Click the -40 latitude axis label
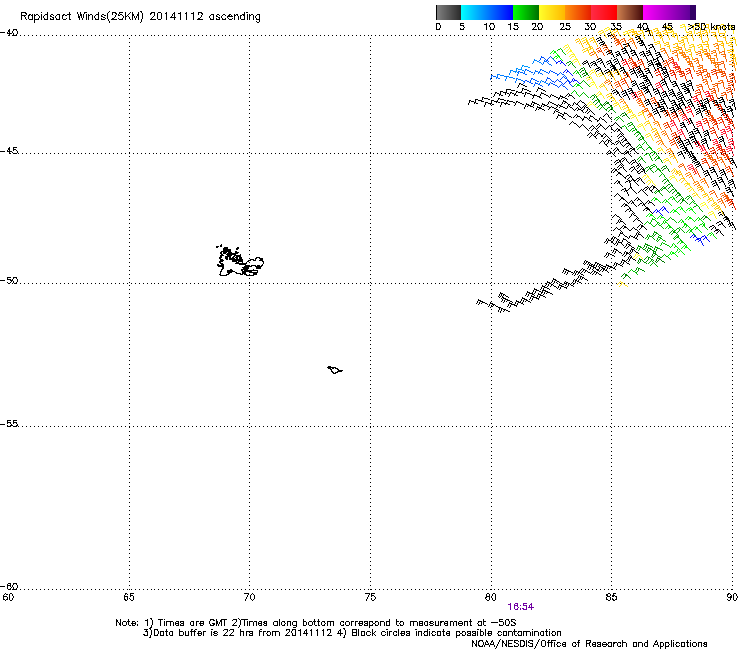The width and height of the screenshot is (740, 650). [9, 33]
